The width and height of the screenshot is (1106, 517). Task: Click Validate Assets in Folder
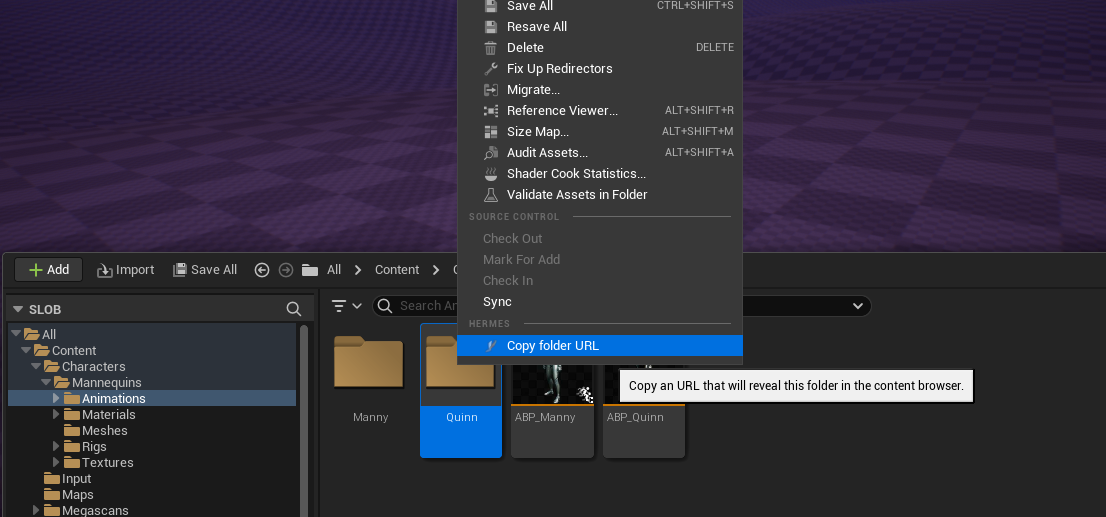pos(576,195)
